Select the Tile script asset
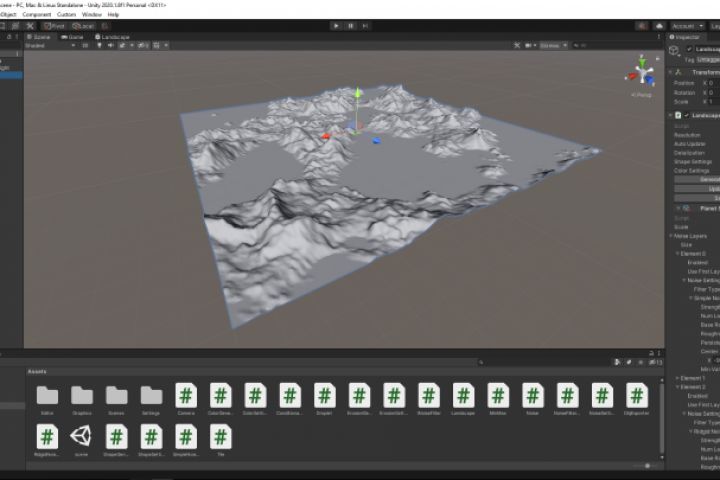 point(221,440)
